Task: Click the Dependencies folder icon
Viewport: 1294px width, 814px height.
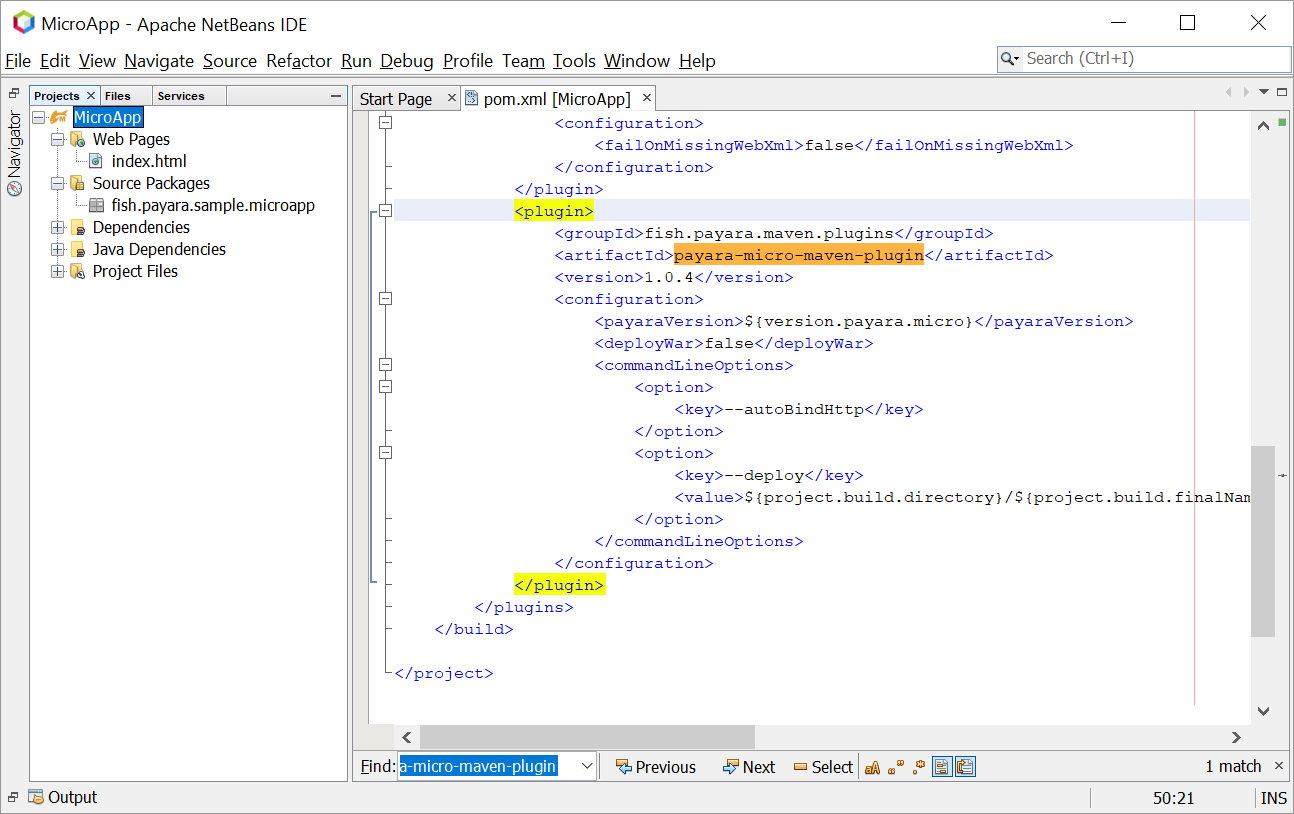Action: point(77,228)
